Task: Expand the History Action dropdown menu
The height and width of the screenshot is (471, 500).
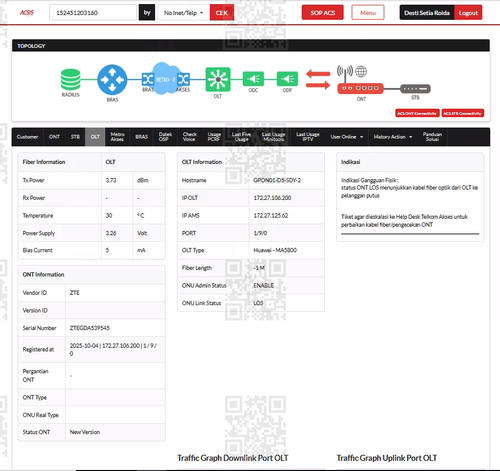Action: click(x=393, y=137)
